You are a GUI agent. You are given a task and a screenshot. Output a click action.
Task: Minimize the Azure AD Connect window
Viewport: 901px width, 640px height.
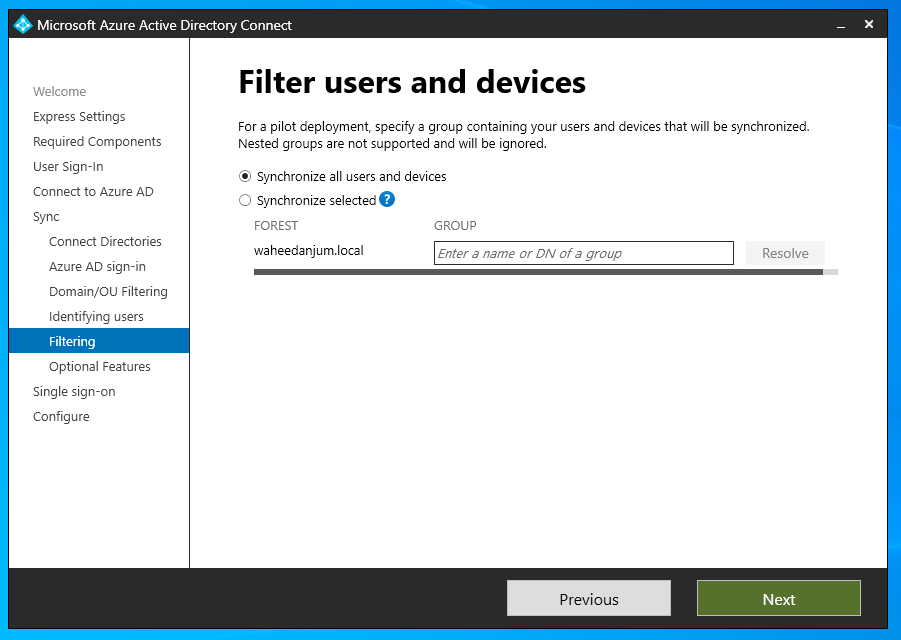pyautogui.click(x=841, y=25)
